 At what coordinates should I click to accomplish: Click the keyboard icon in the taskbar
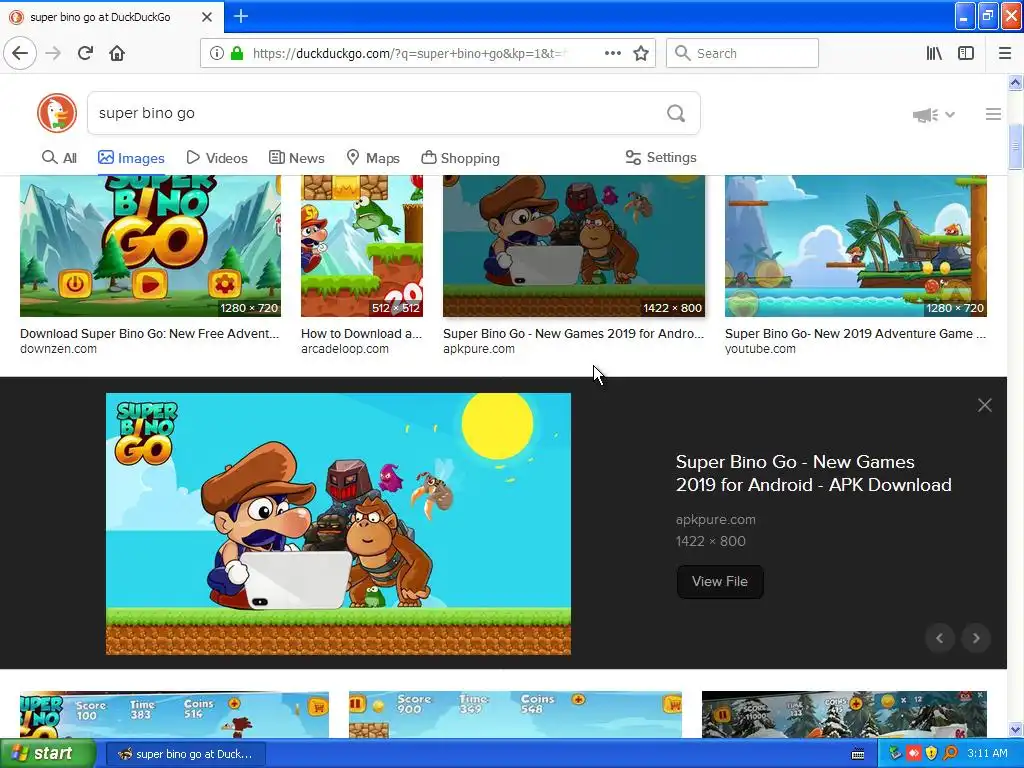tap(858, 754)
